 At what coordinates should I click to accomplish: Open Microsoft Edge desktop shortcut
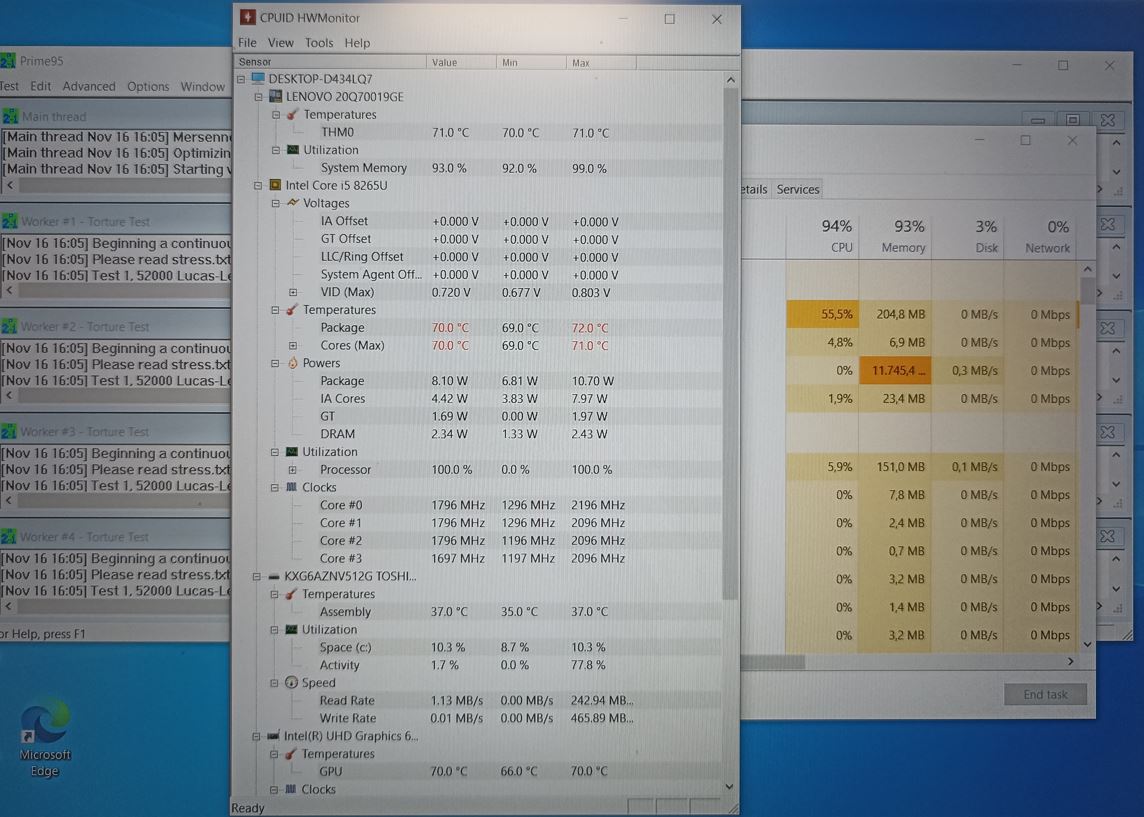tap(45, 737)
